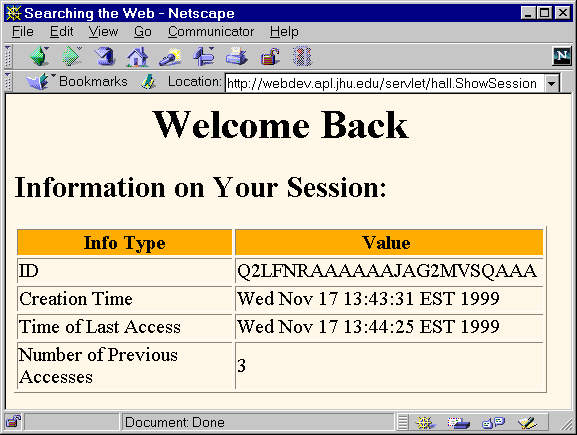Viewport: 577px width, 435px height.
Task: Click the Creation Time label cell
Action: 125,299
